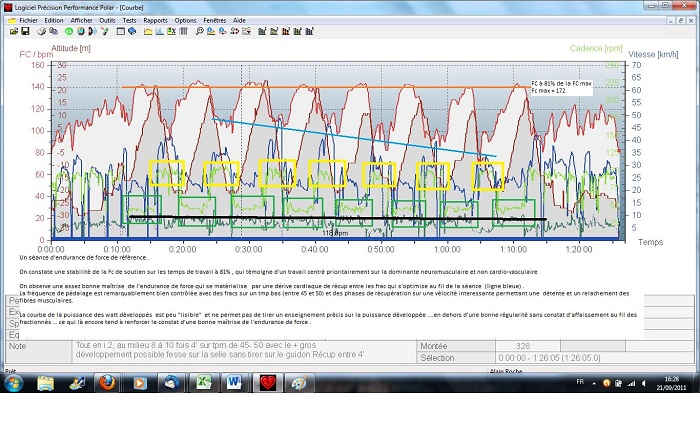Image resolution: width=700 pixels, height=434 pixels.
Task: Click the vertical bars toolbar icon
Action: tap(183, 31)
